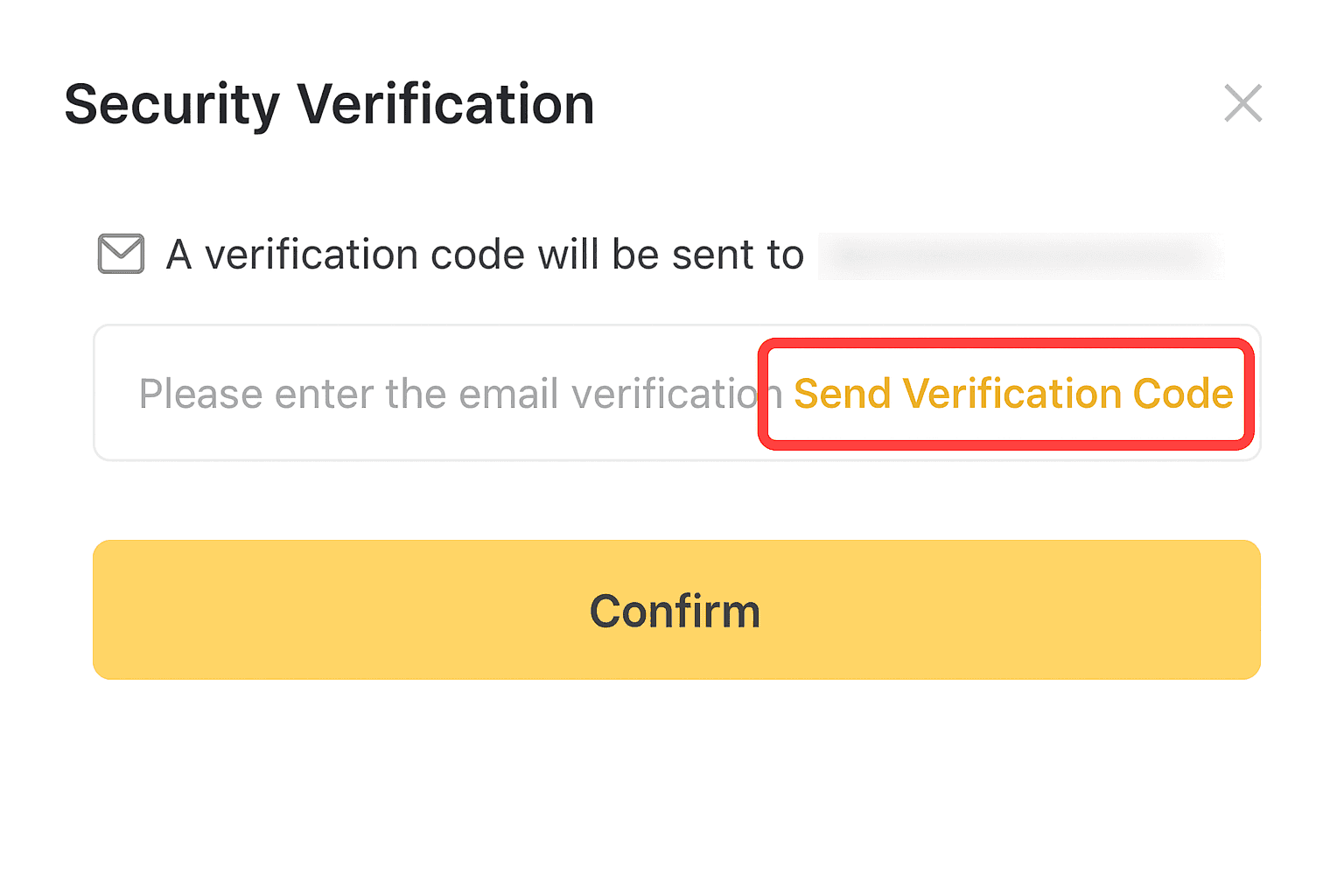1344x896 pixels.
Task: Click the Security Verification heading
Action: [329, 104]
